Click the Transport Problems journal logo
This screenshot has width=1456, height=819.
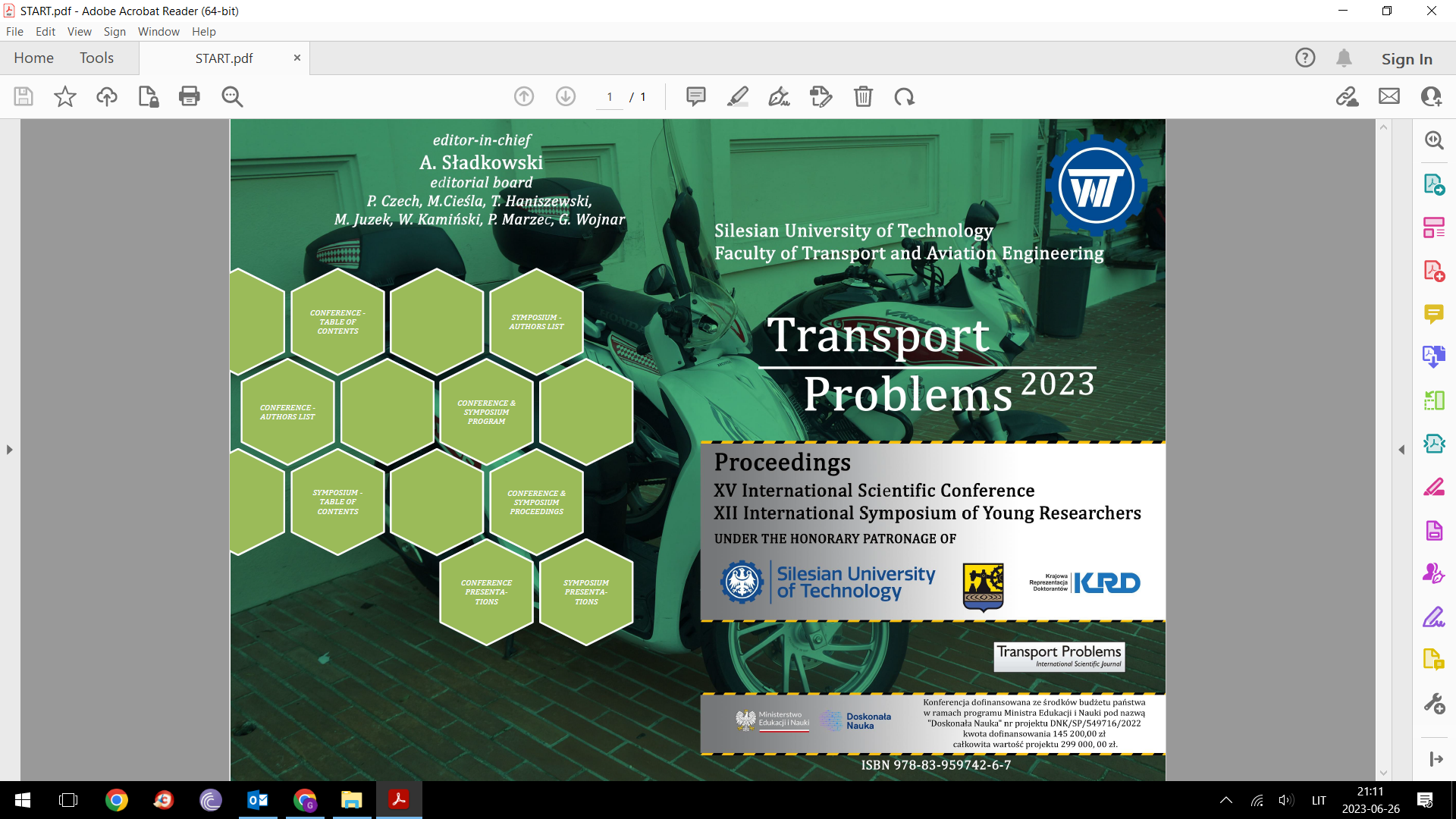pos(1059,657)
